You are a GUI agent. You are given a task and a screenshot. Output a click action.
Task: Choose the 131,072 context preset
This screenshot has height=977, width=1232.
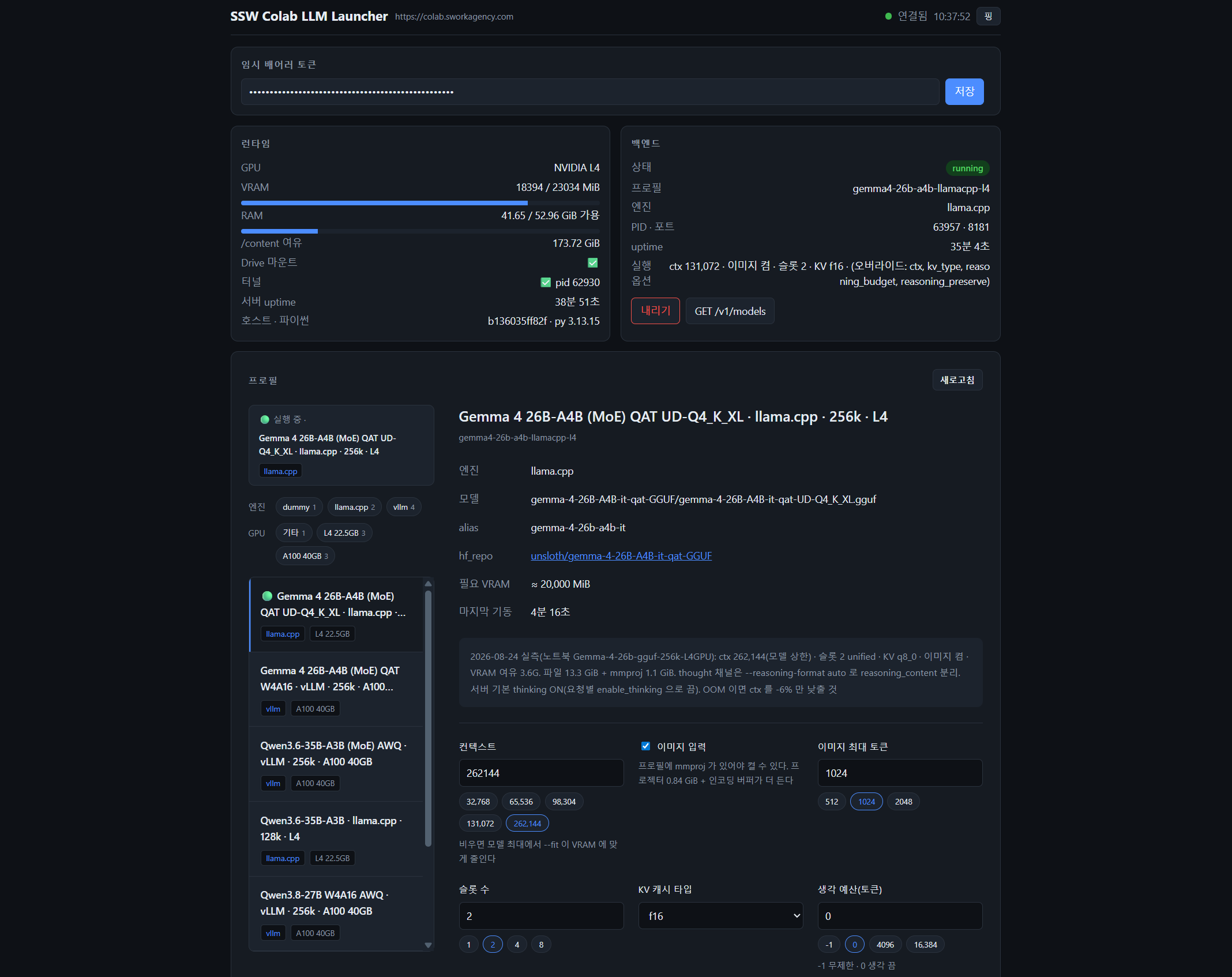480,824
